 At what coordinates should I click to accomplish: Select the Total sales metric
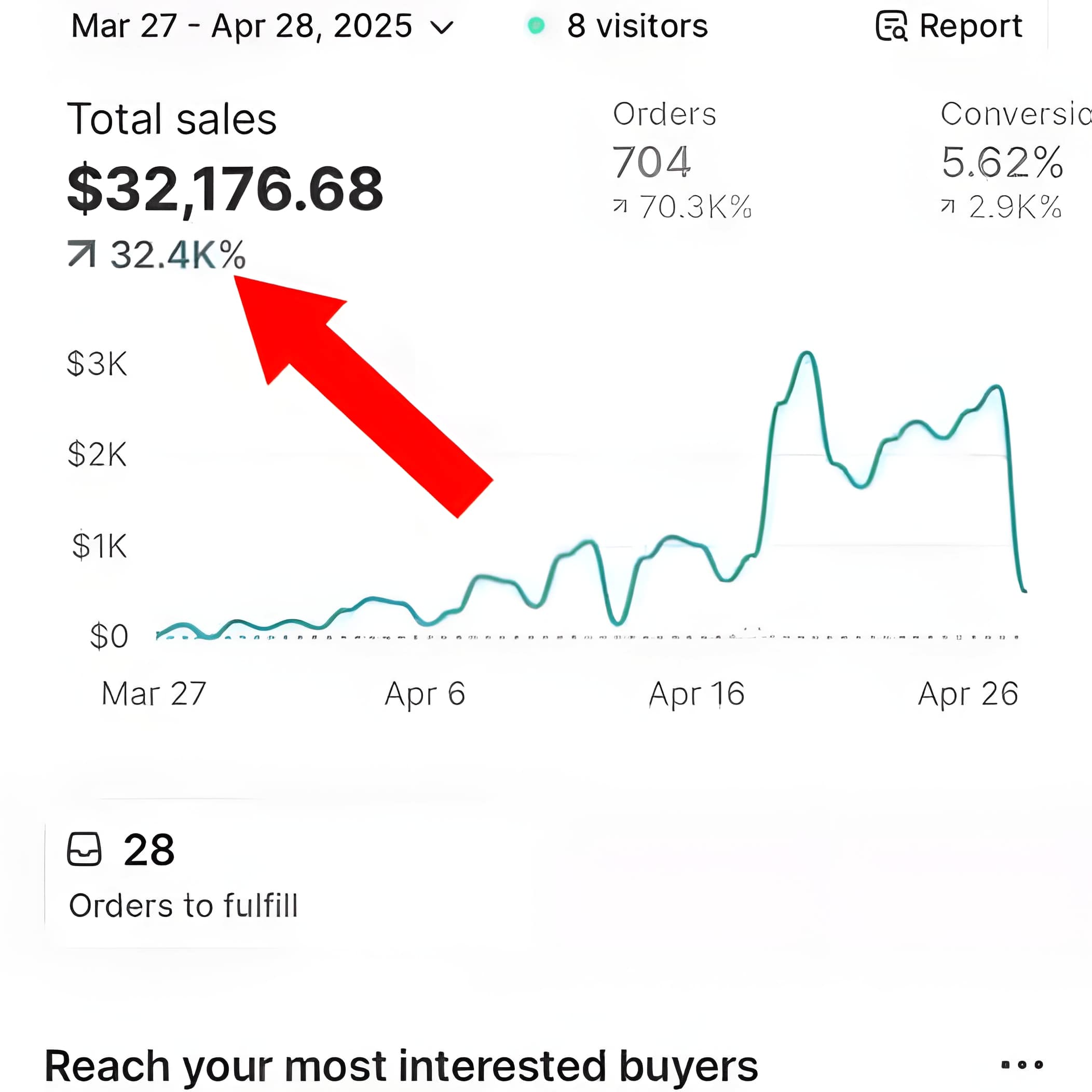[x=172, y=119]
